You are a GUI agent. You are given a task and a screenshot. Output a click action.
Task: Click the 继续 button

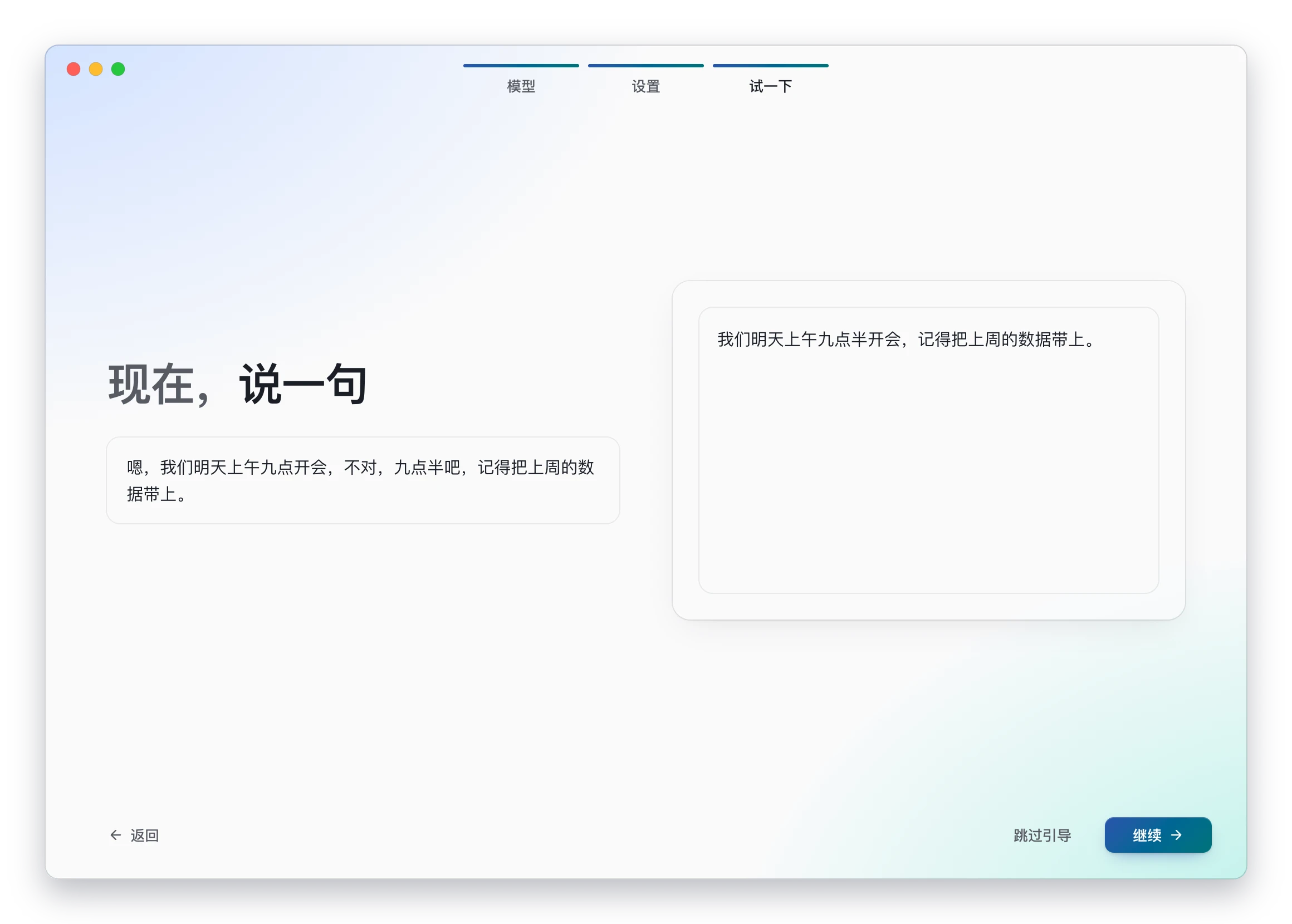click(1157, 835)
